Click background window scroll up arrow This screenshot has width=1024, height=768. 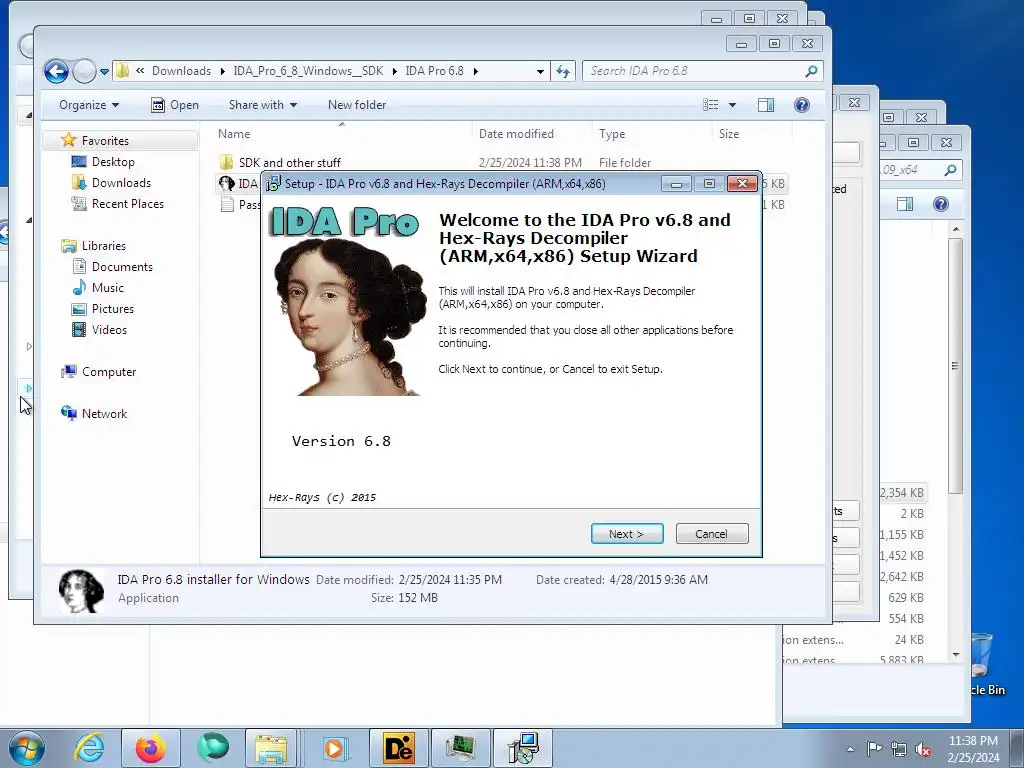pyautogui.click(x=955, y=230)
